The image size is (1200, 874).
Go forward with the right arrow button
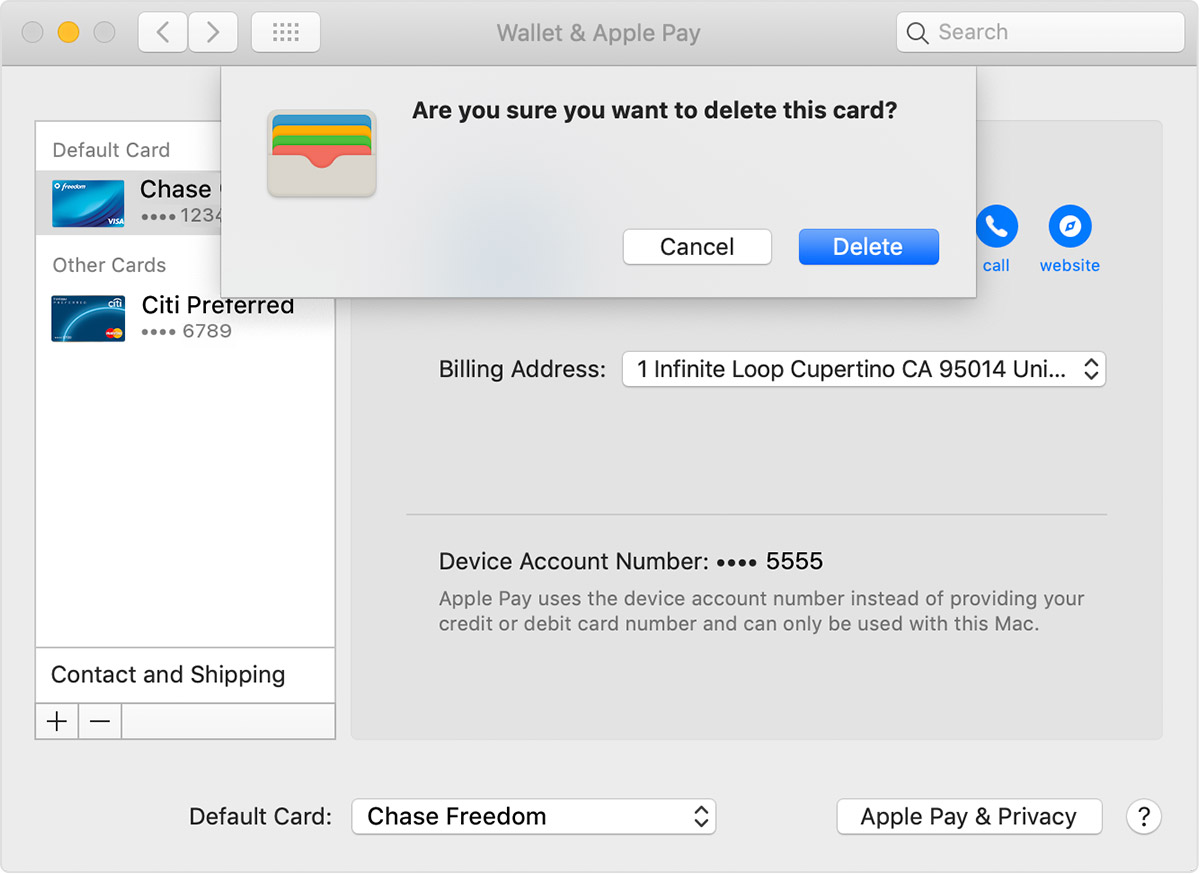pyautogui.click(x=212, y=32)
